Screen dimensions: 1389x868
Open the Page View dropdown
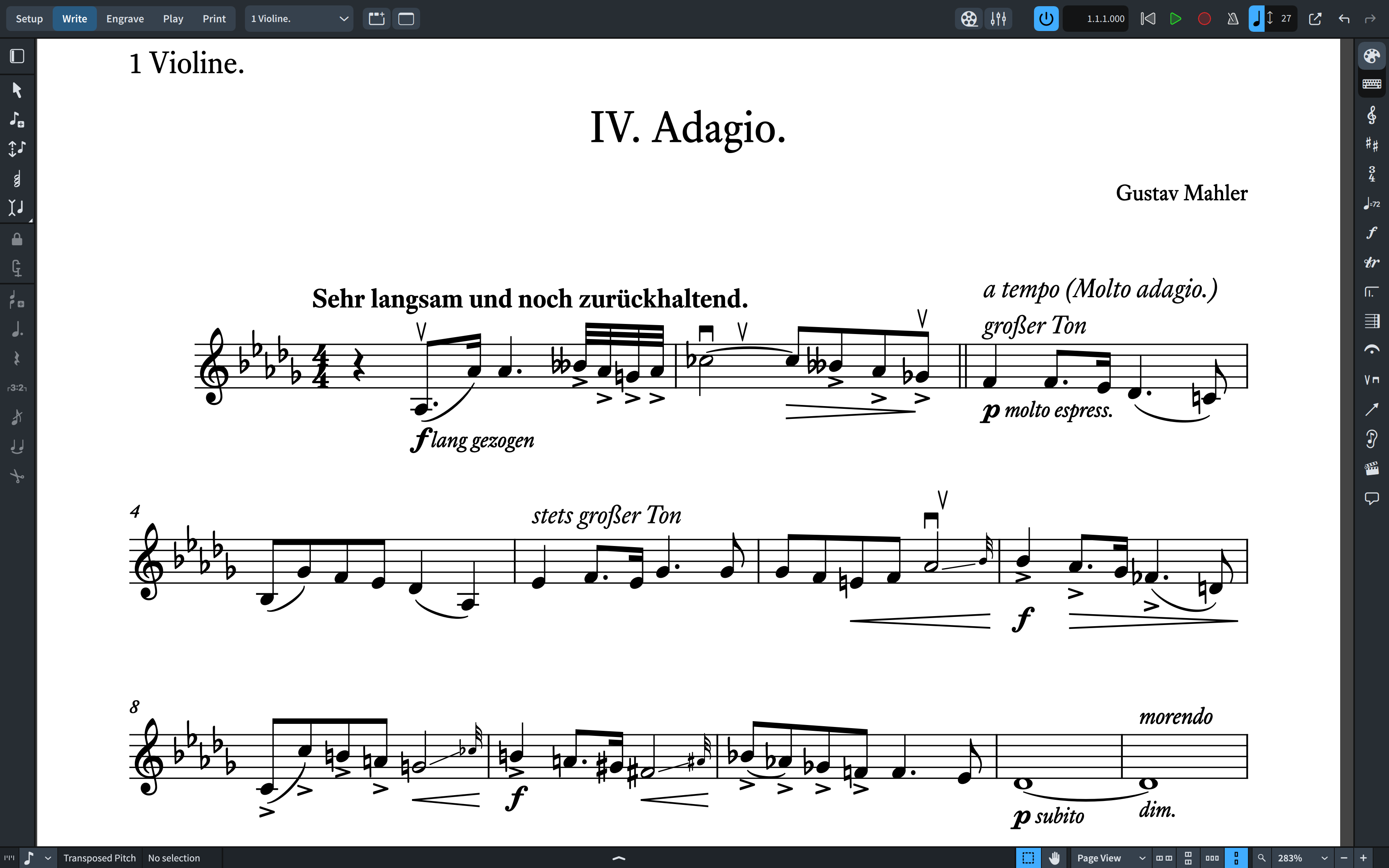tap(1111, 858)
